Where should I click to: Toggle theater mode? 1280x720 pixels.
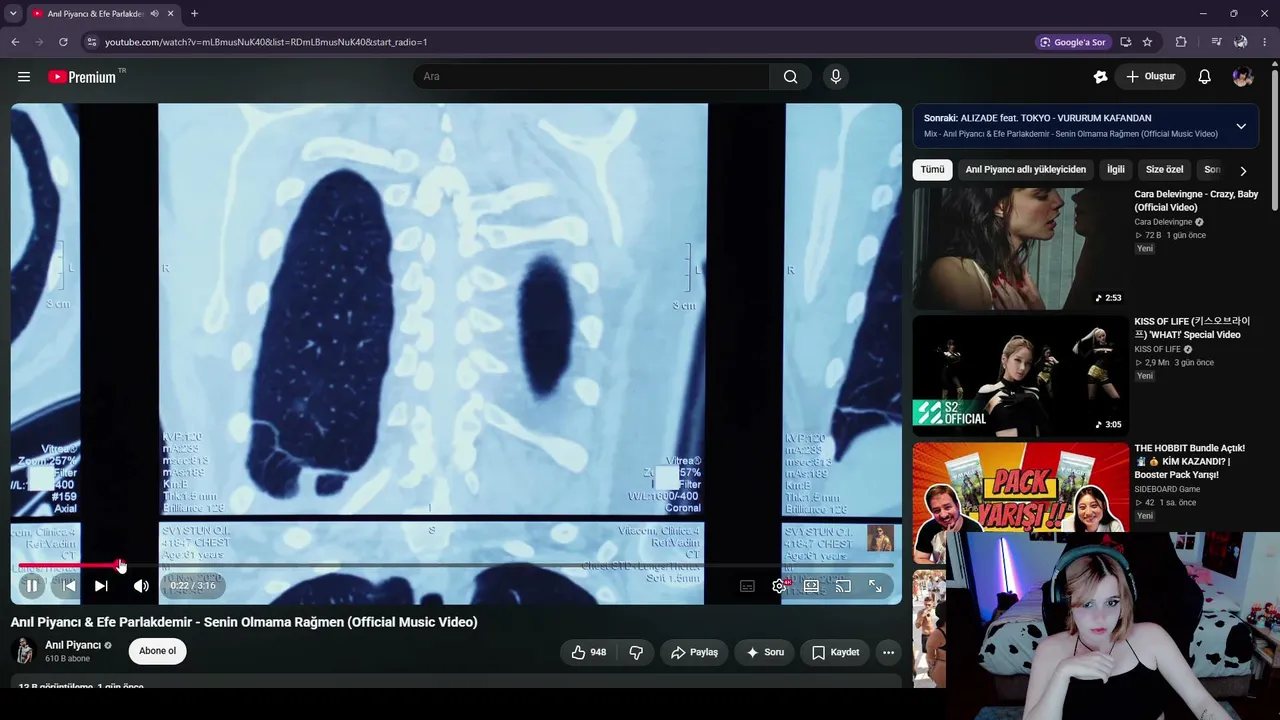(811, 586)
